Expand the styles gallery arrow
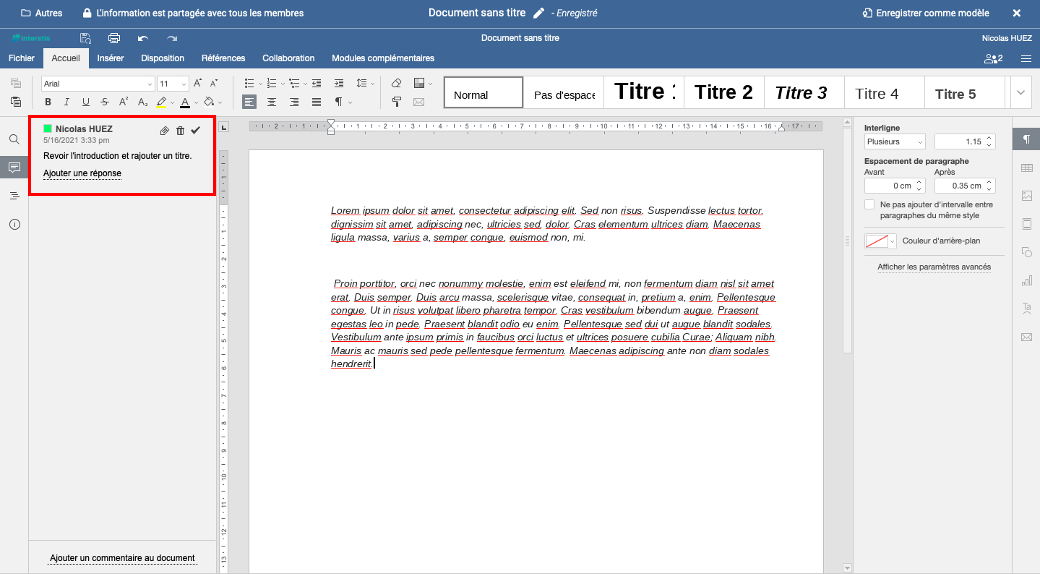Screen dimensions: 1040x574 click(x=1021, y=92)
